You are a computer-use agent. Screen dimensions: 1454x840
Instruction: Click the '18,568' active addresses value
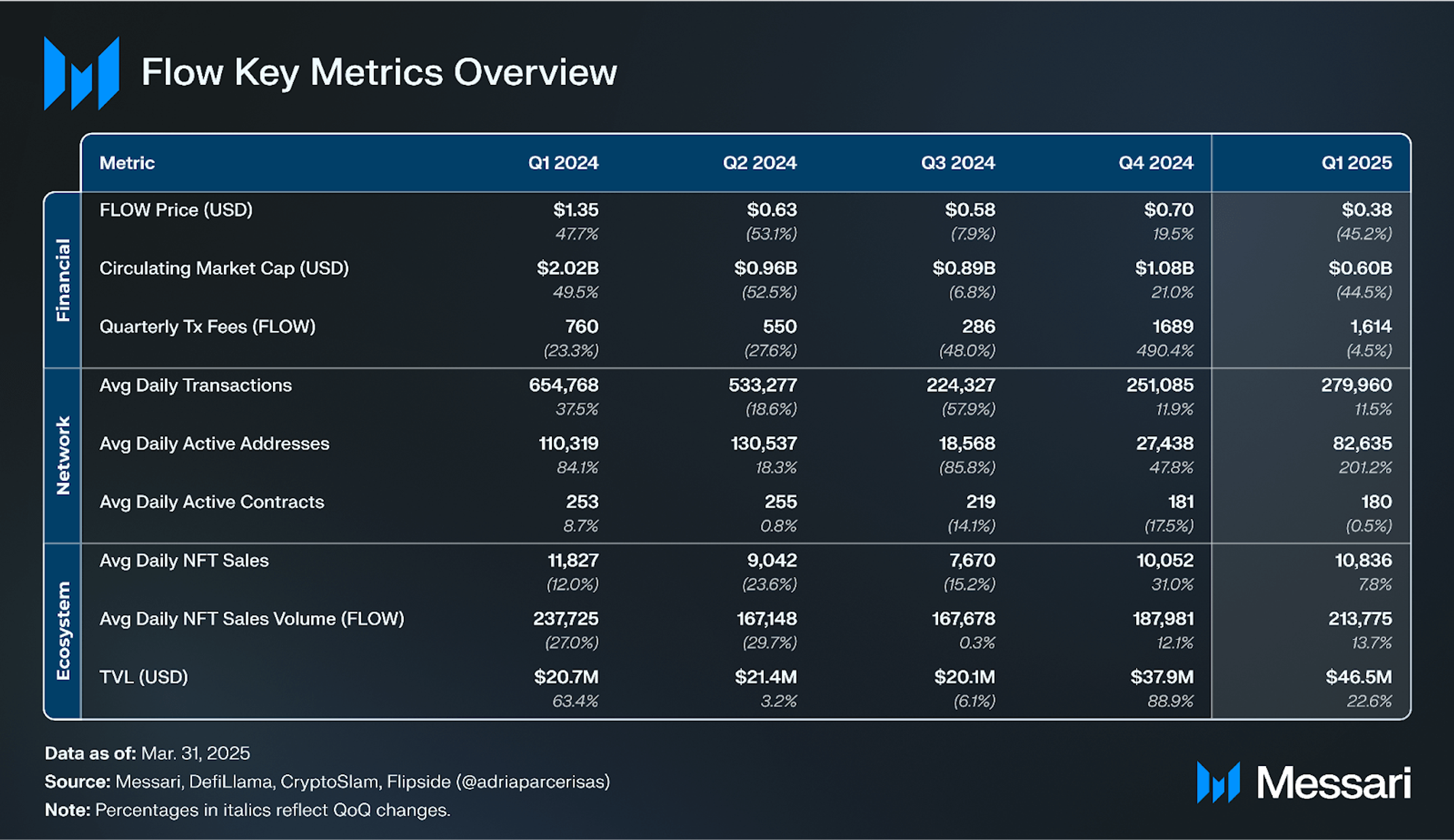967,444
